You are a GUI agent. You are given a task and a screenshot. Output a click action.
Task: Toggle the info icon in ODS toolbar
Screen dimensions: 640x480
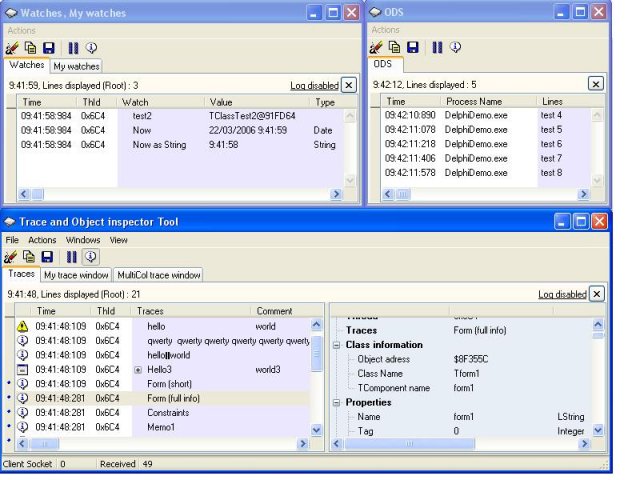coord(456,47)
